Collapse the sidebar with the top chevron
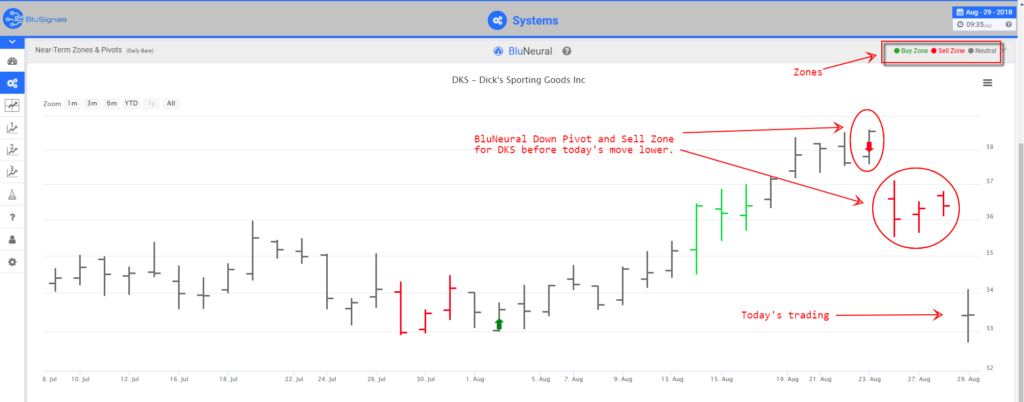 pyautogui.click(x=12, y=42)
